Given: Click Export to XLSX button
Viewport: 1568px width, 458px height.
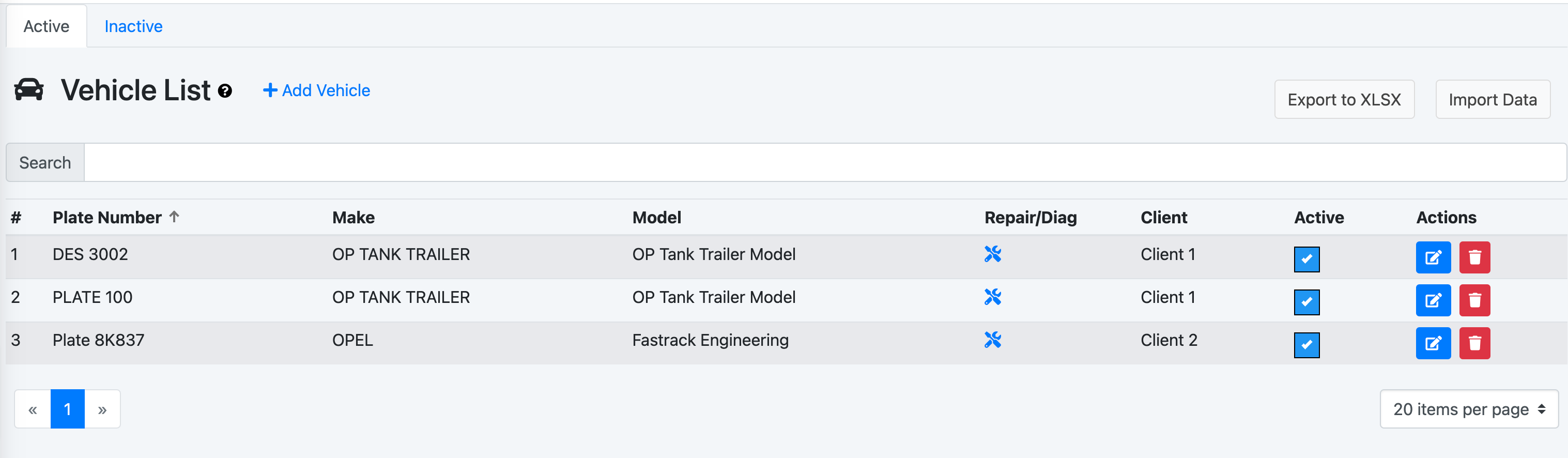Looking at the screenshot, I should coord(1344,99).
